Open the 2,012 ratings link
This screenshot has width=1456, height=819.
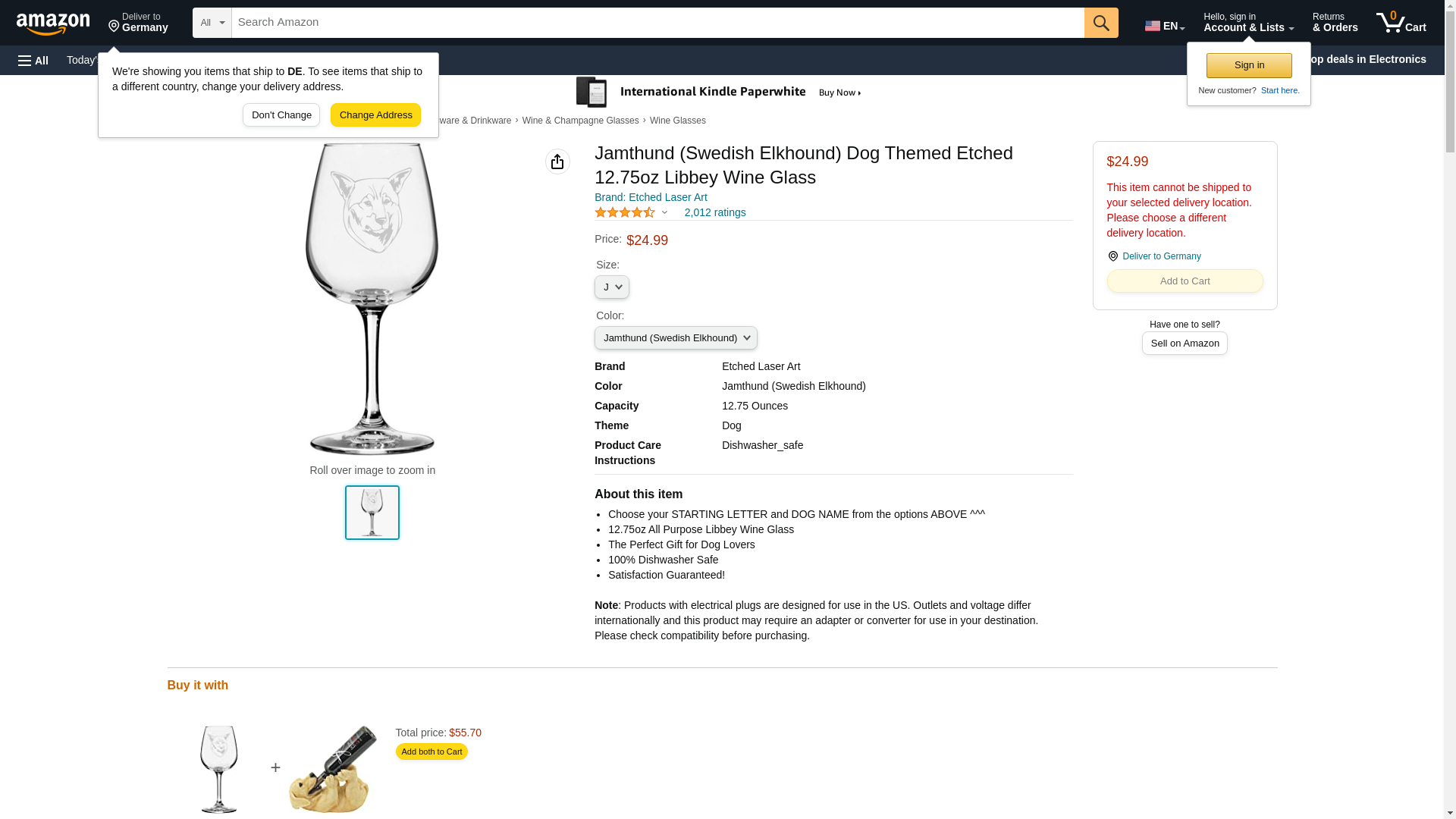[714, 212]
